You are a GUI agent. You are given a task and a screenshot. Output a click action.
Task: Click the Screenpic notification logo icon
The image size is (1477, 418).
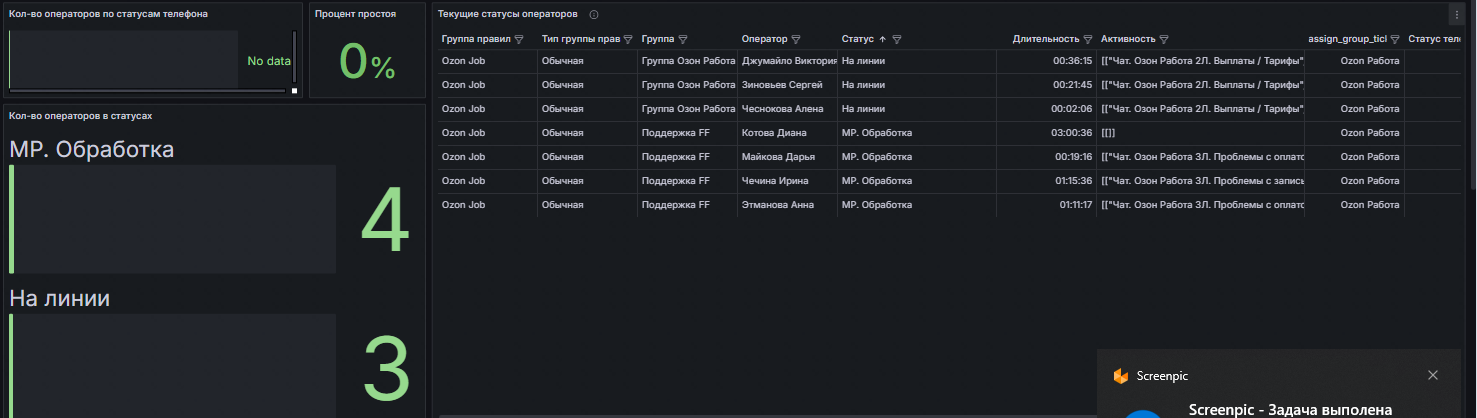coord(1121,376)
